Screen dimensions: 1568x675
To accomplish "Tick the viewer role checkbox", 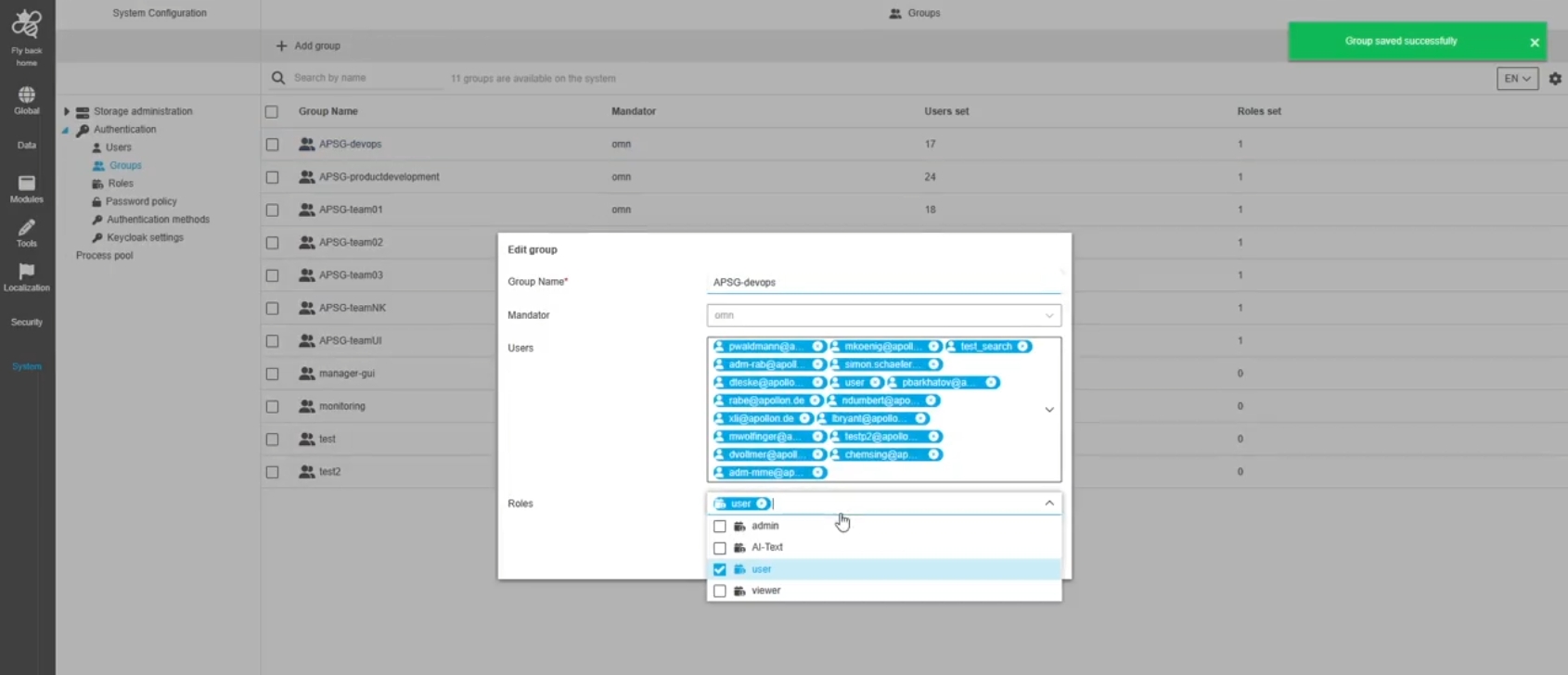I will click(x=719, y=592).
